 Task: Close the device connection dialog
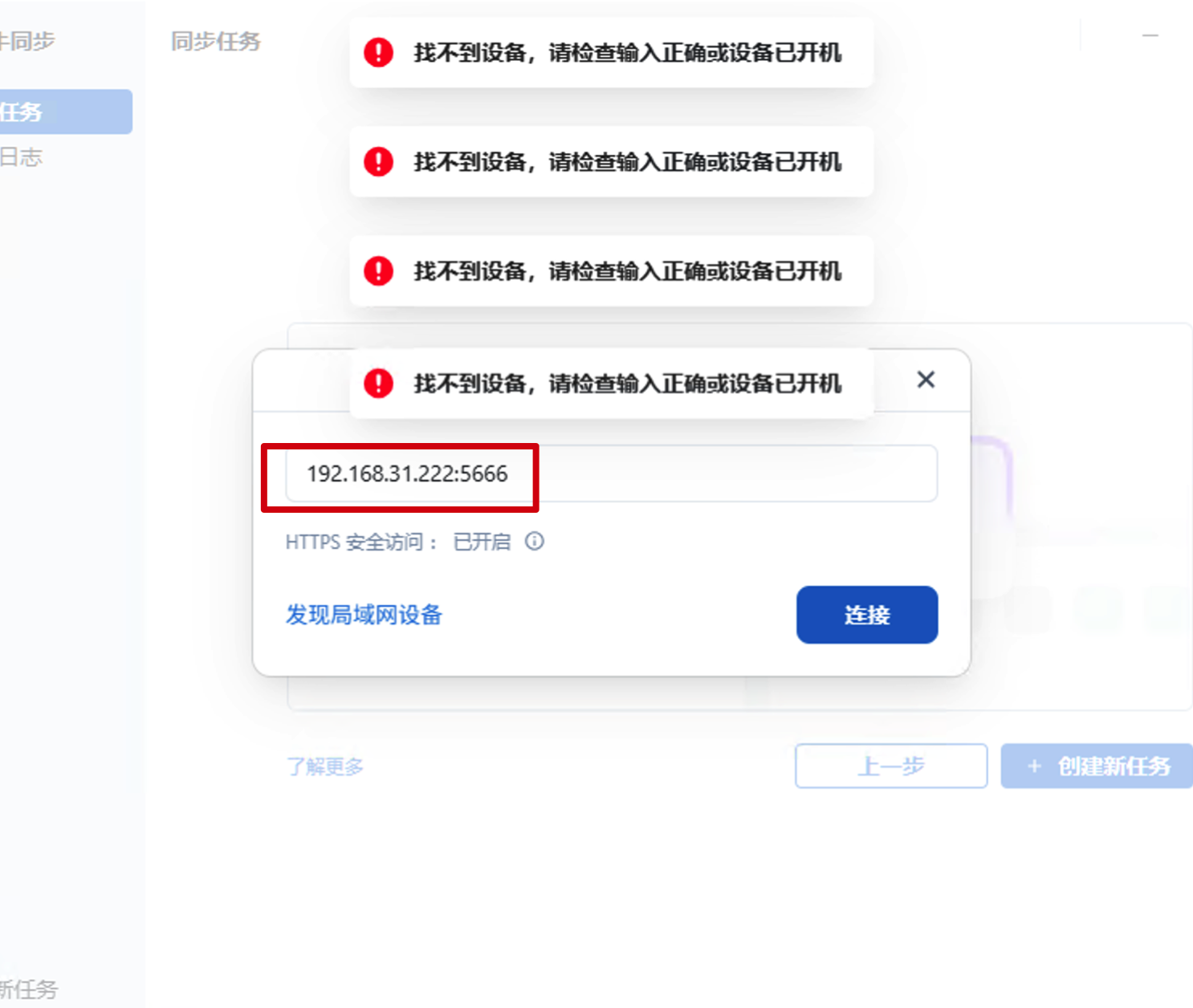click(x=926, y=380)
